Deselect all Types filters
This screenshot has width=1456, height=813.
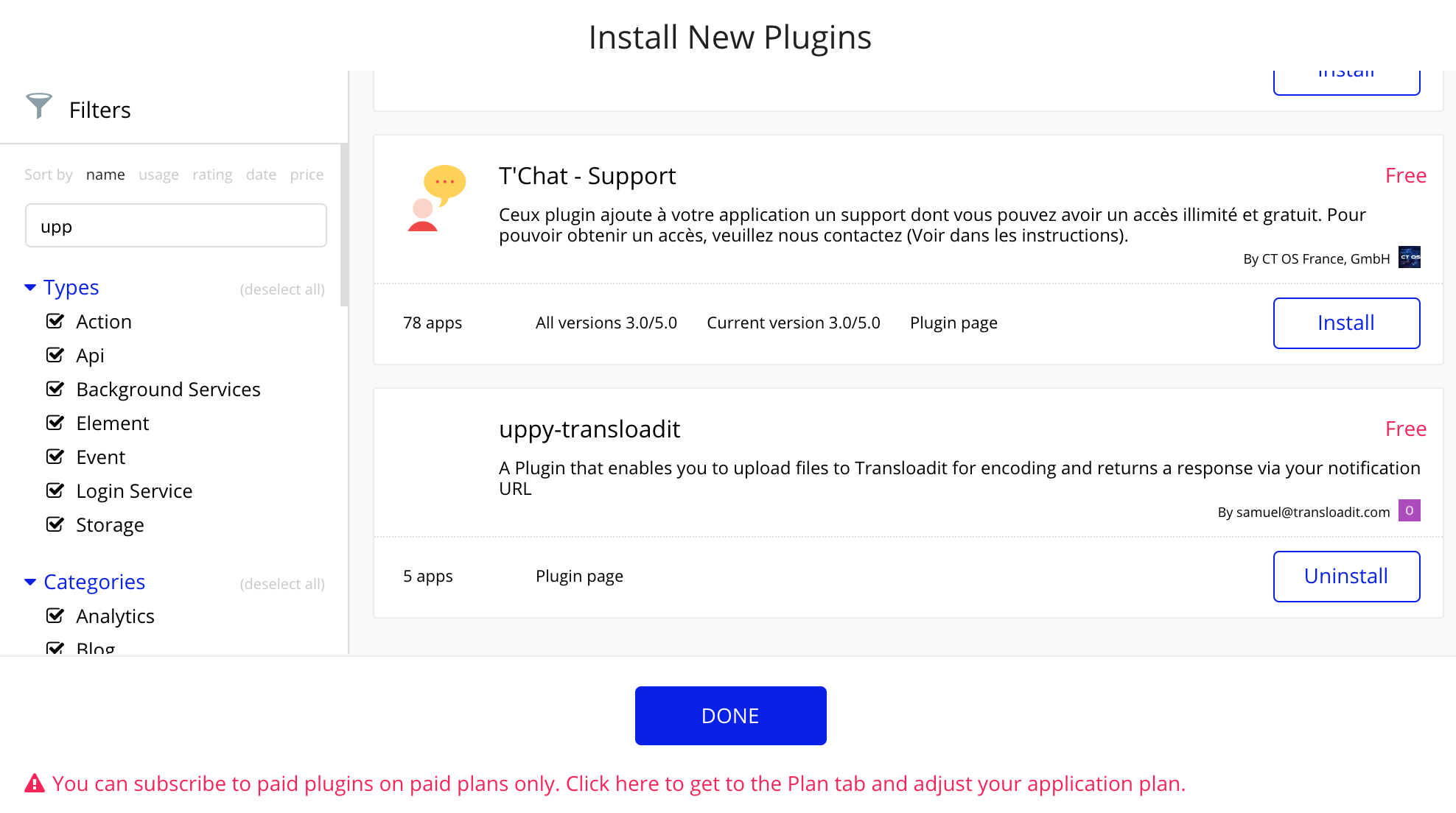tap(283, 290)
